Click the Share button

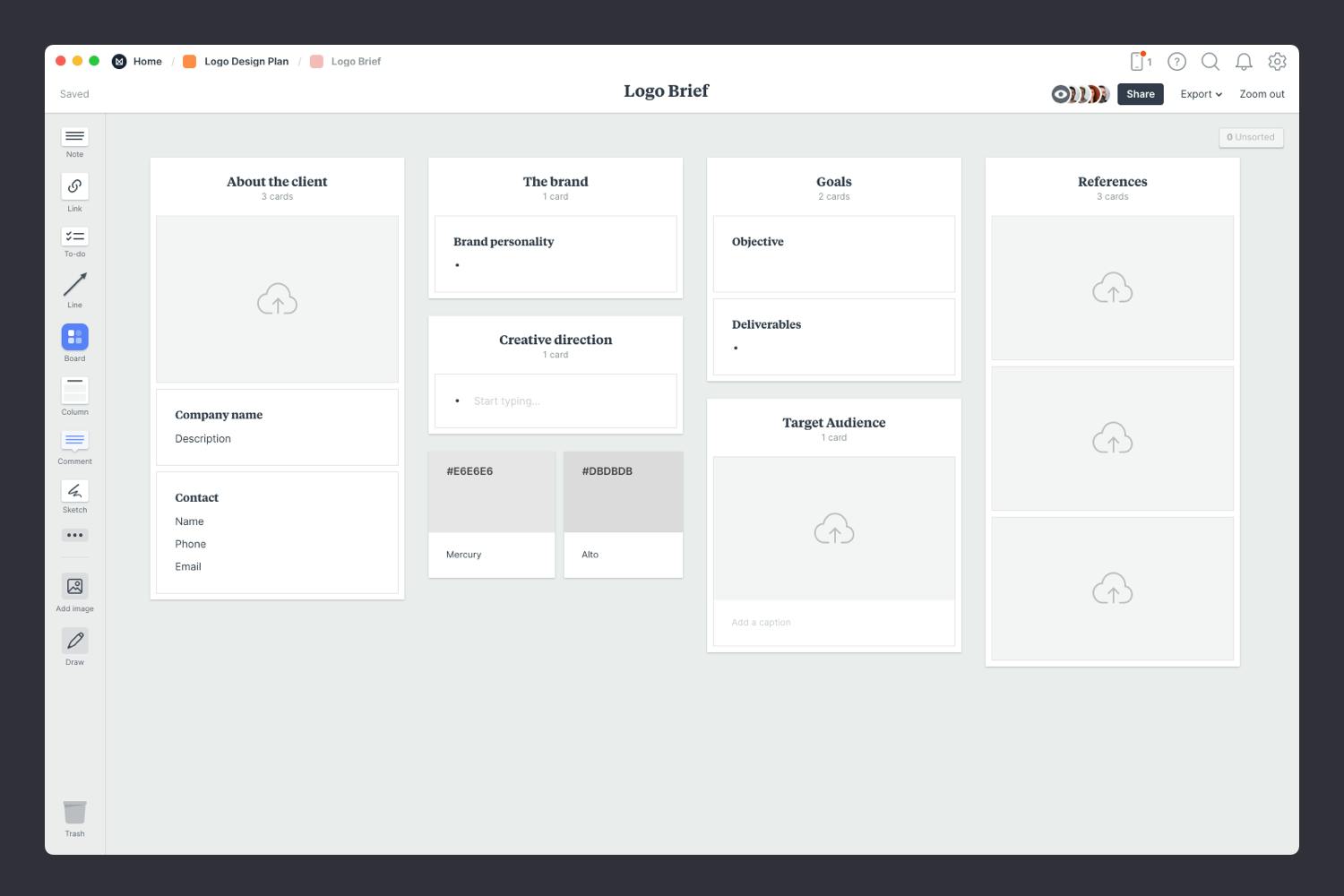(1140, 93)
